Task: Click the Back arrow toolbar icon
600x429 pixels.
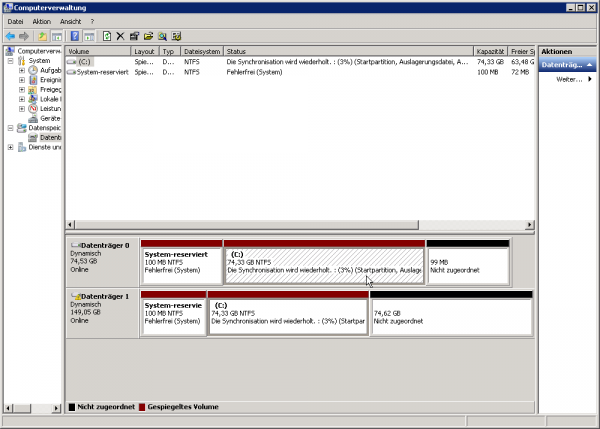Action: pyautogui.click(x=10, y=36)
